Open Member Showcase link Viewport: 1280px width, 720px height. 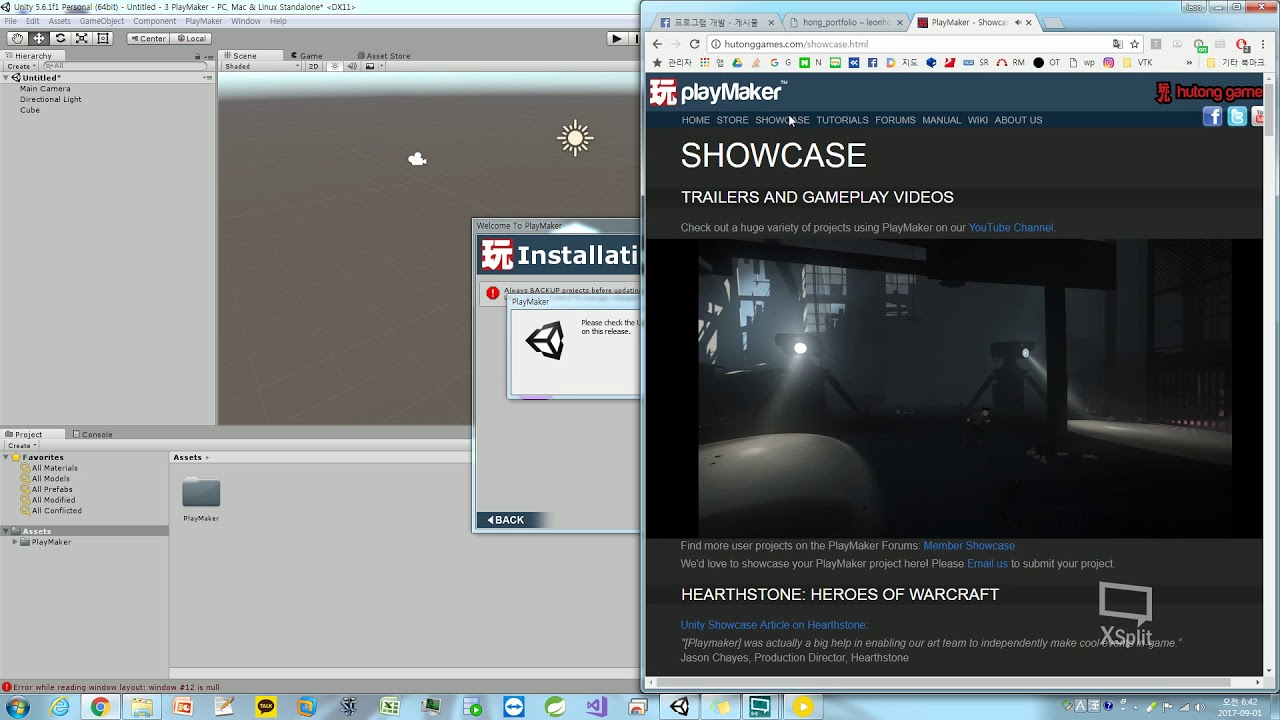click(x=969, y=546)
